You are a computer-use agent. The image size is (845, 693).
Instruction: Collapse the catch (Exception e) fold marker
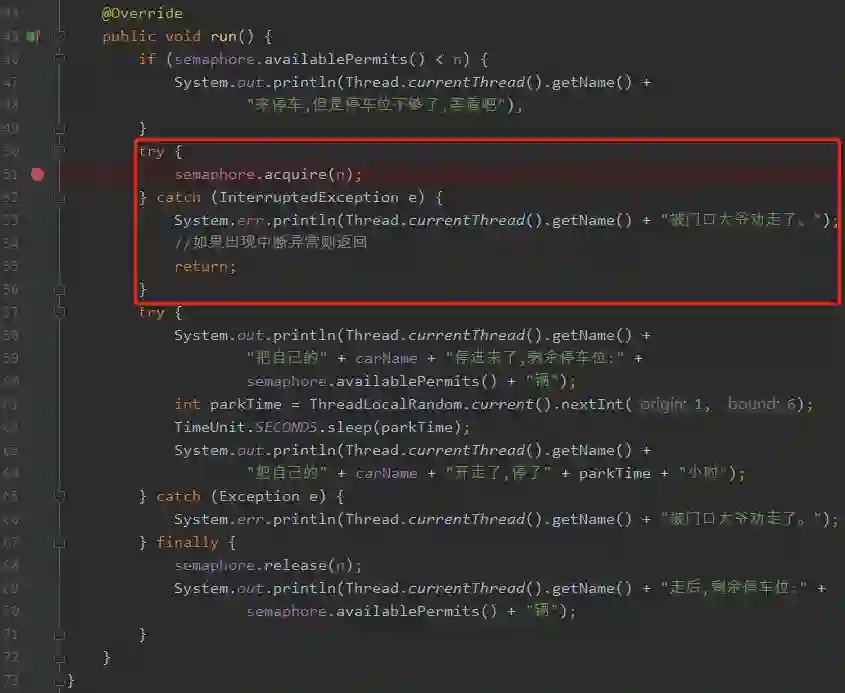coord(60,496)
